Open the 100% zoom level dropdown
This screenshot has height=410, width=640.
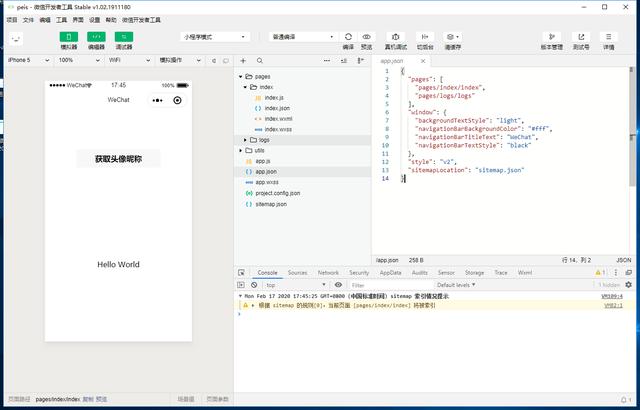[79, 60]
